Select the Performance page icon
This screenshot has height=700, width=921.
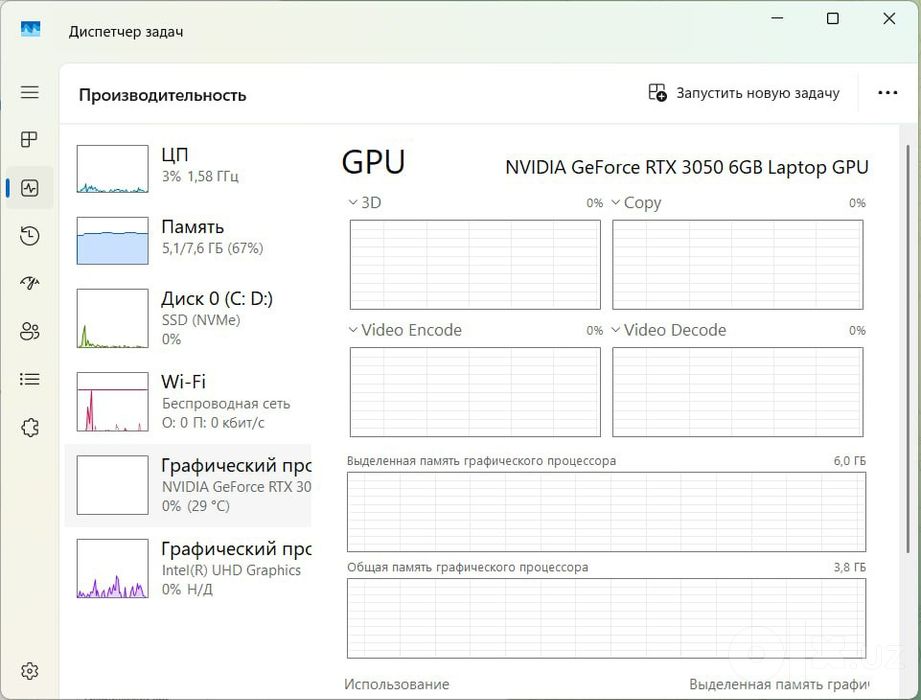[30, 188]
